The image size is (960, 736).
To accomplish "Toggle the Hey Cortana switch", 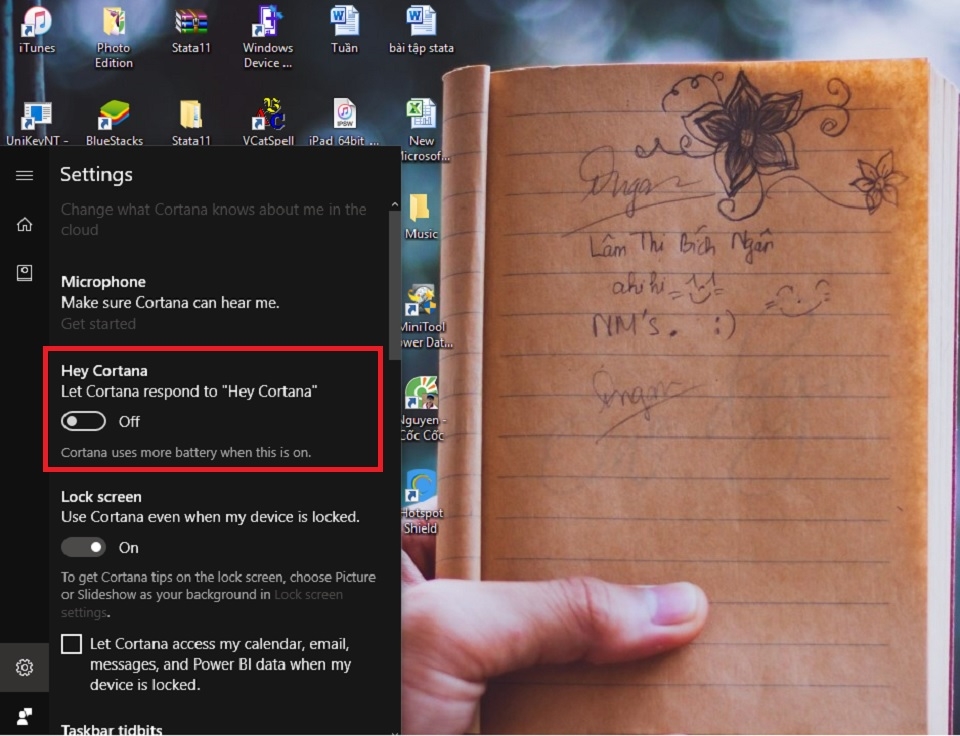I will (83, 421).
